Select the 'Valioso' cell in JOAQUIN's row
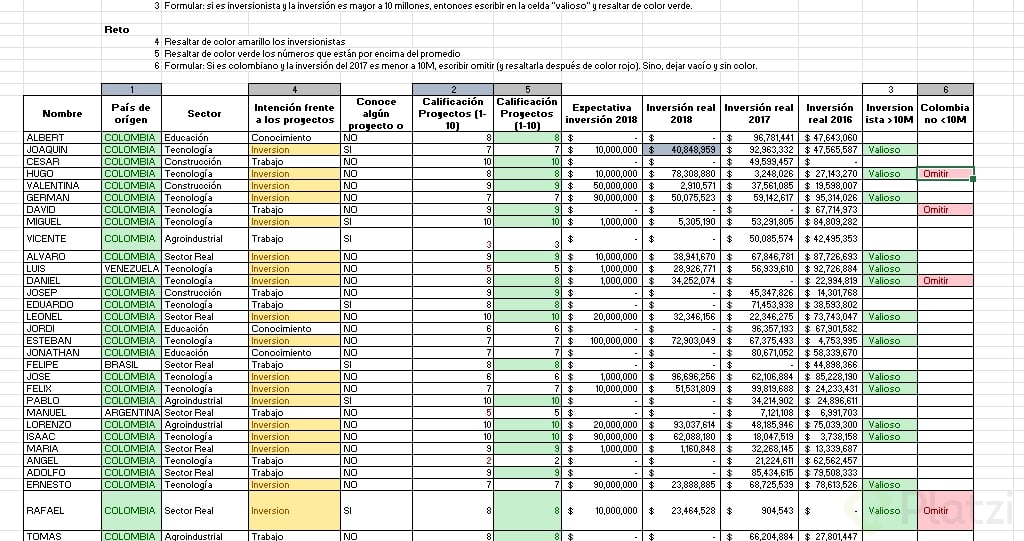 tap(889, 150)
